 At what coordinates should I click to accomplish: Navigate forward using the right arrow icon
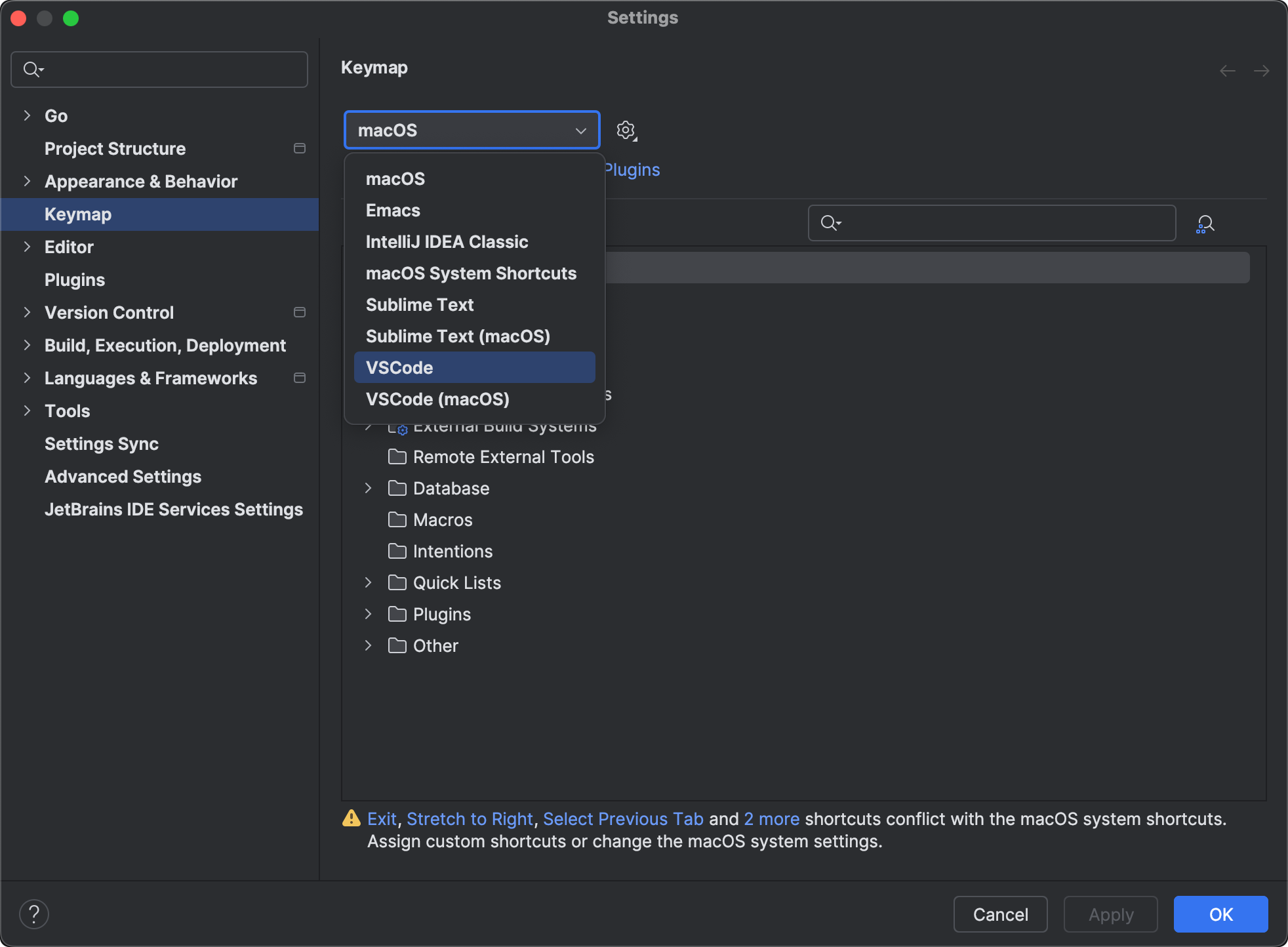pyautogui.click(x=1262, y=71)
